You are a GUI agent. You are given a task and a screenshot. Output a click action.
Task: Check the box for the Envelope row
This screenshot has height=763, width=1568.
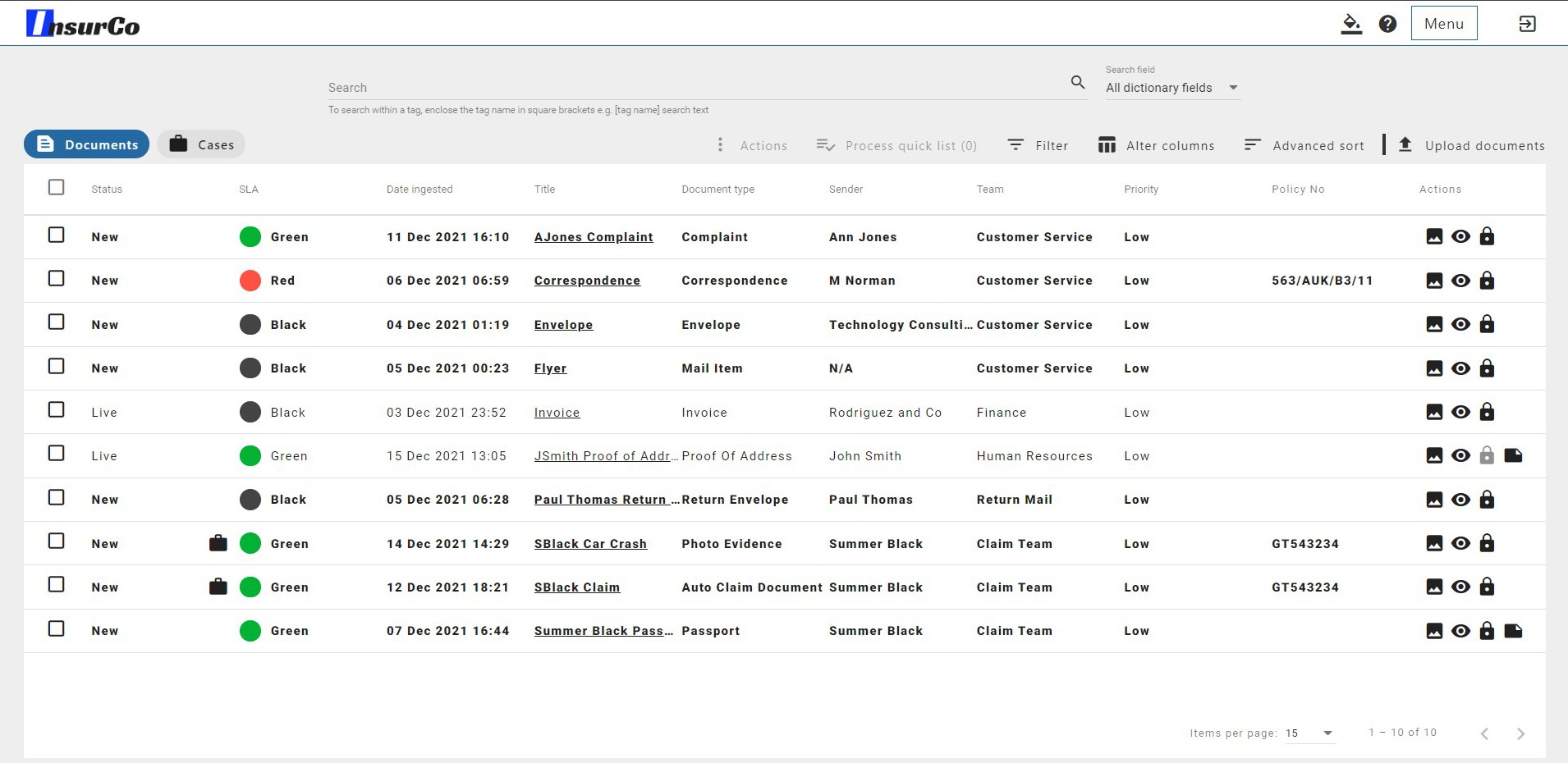click(x=57, y=322)
